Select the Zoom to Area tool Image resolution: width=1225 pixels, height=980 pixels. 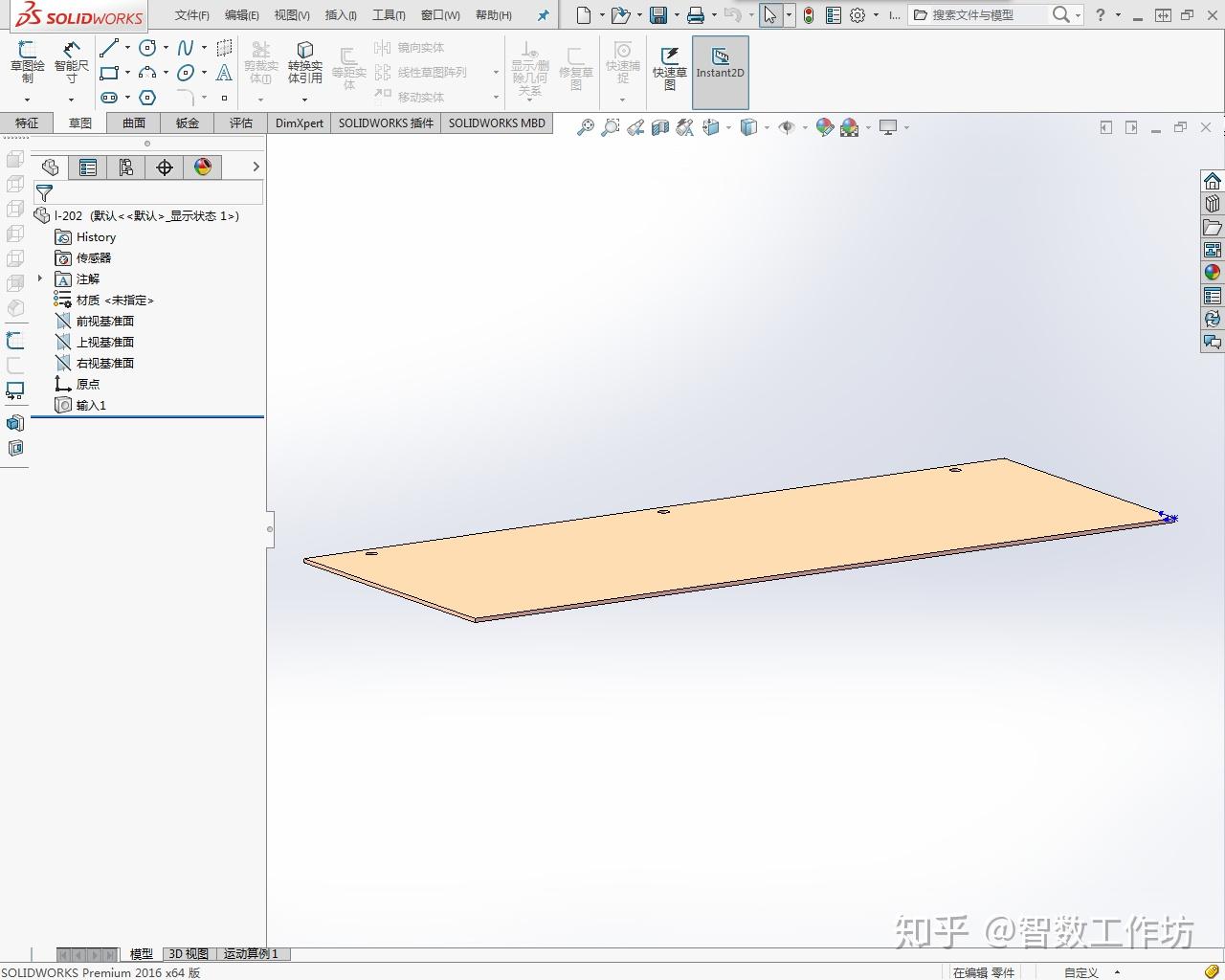coord(611,126)
